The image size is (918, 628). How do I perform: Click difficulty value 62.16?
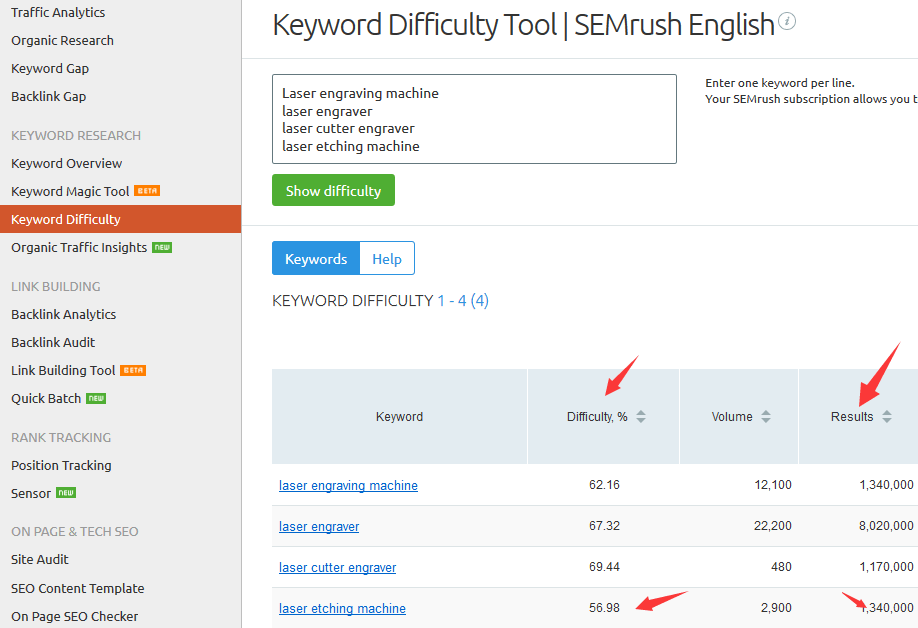(x=604, y=485)
